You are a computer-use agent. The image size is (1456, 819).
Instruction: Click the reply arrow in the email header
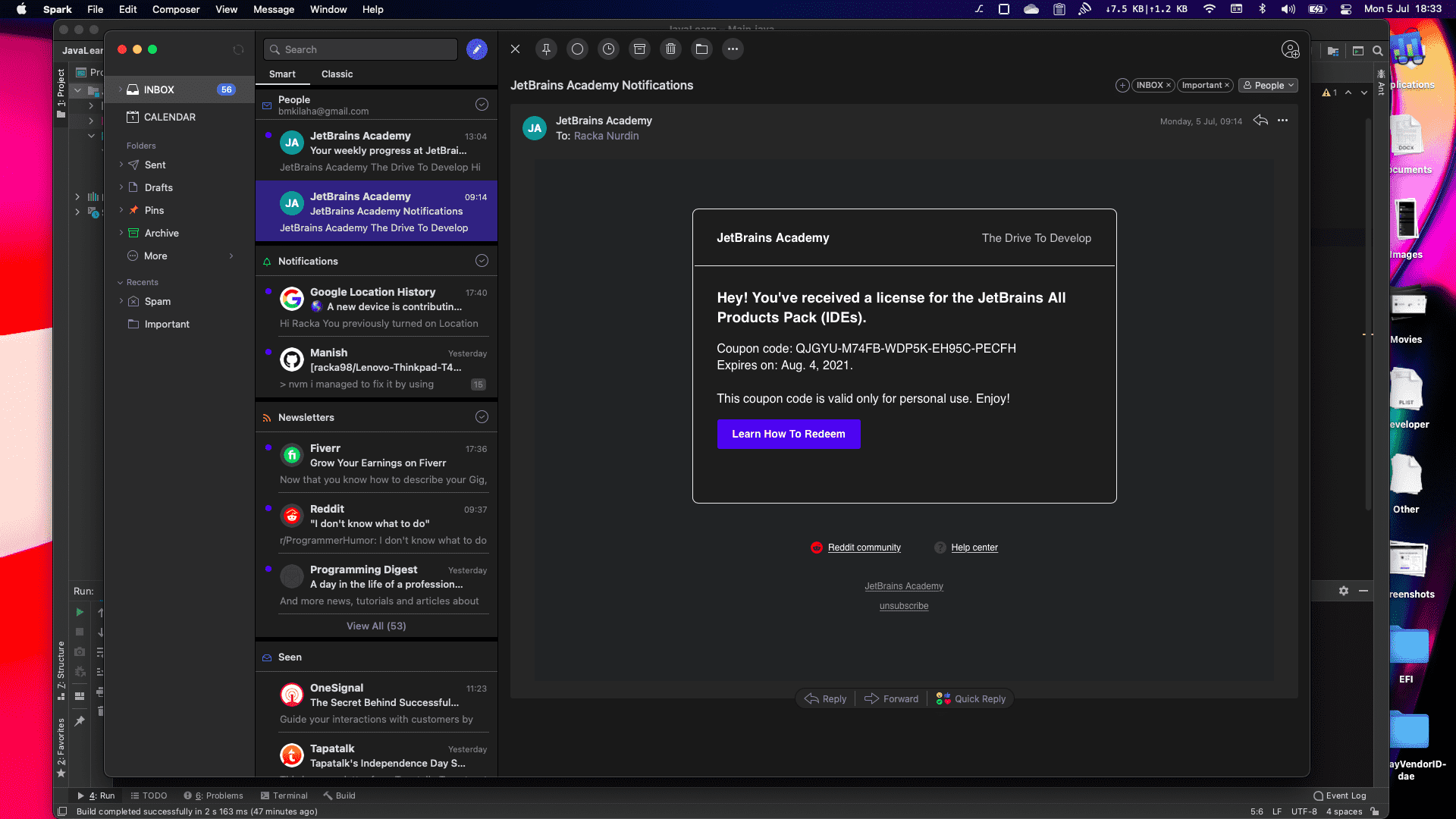point(1260,121)
